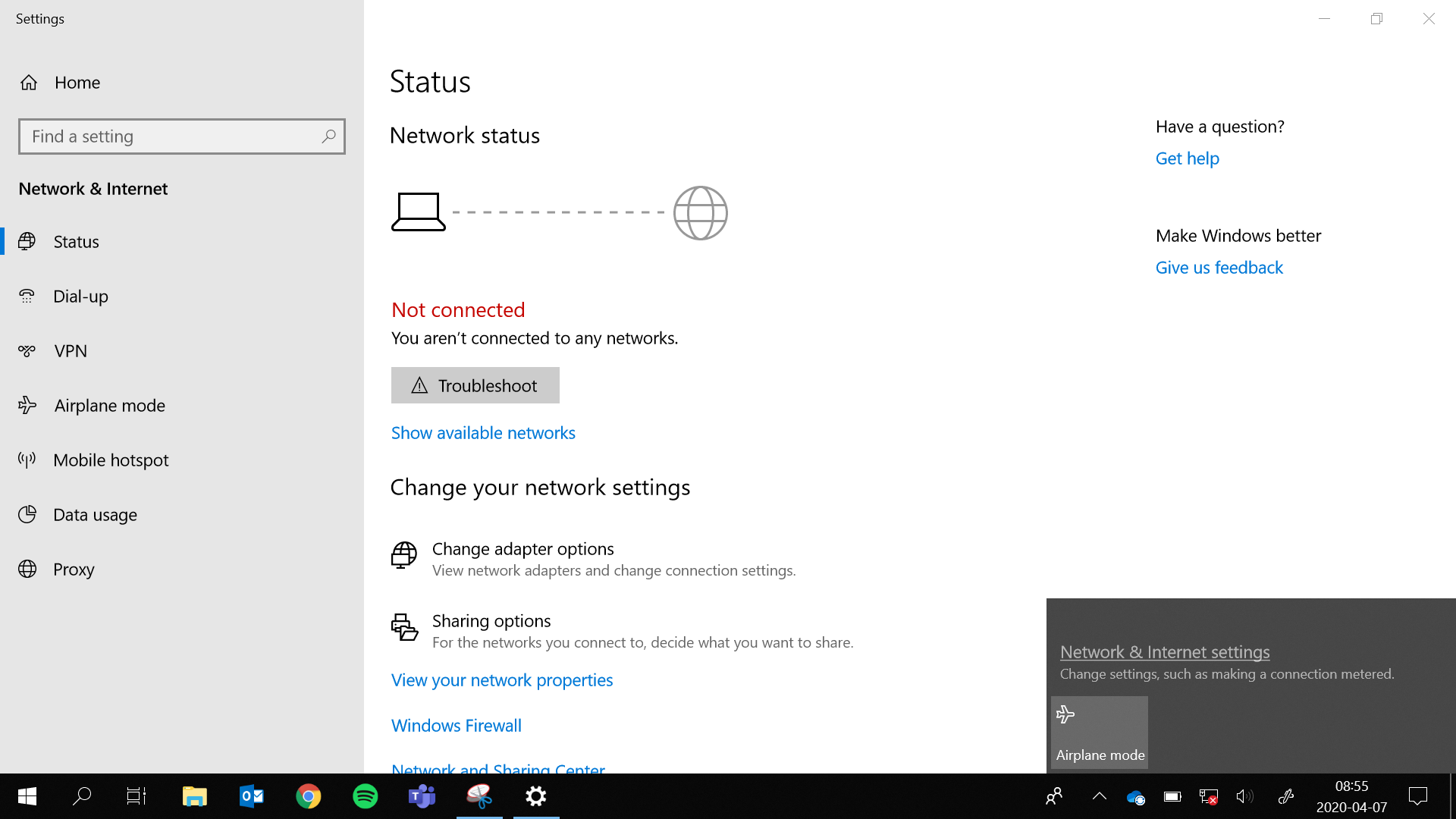Click Give us feedback link
This screenshot has width=1456, height=819.
(x=1219, y=268)
